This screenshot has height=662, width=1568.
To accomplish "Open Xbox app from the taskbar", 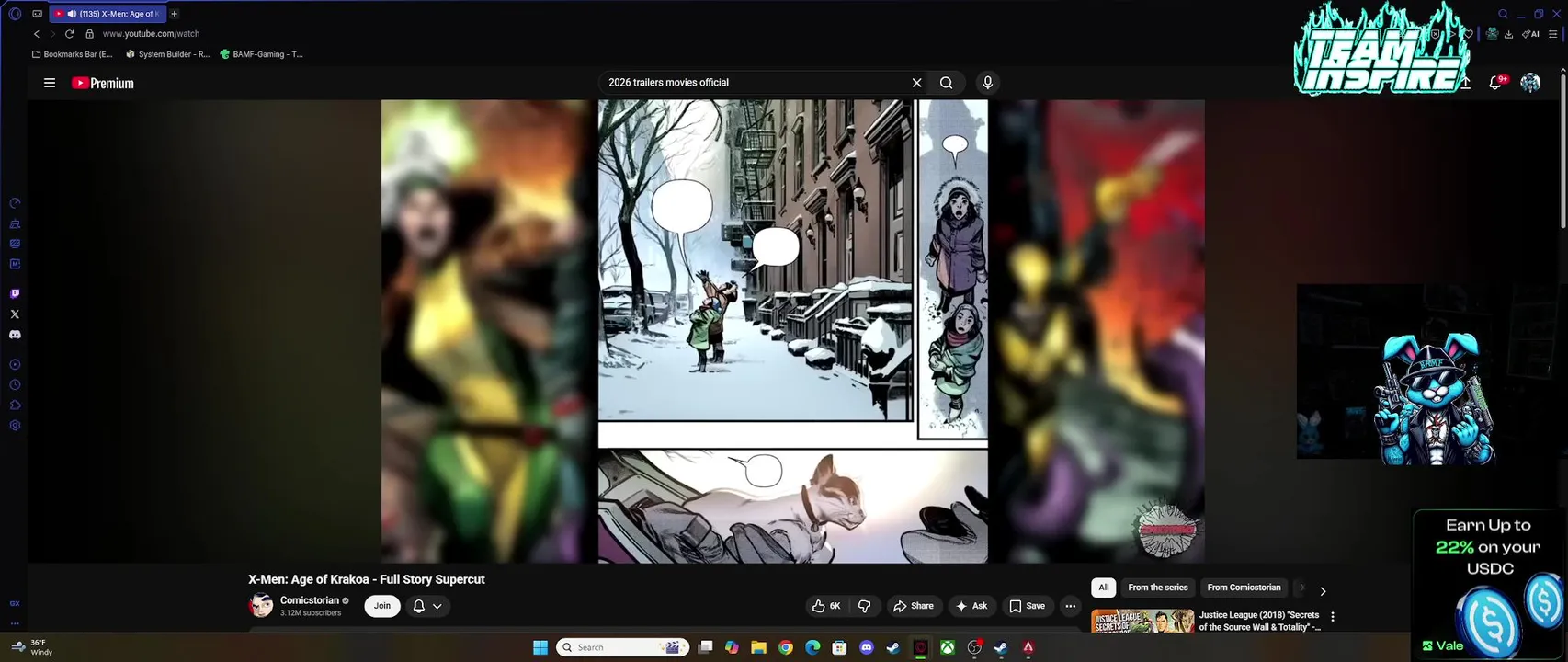I will (x=948, y=647).
